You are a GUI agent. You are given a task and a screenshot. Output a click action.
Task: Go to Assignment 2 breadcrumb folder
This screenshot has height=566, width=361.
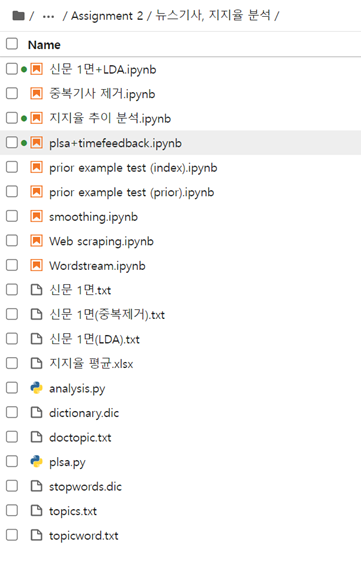107,16
